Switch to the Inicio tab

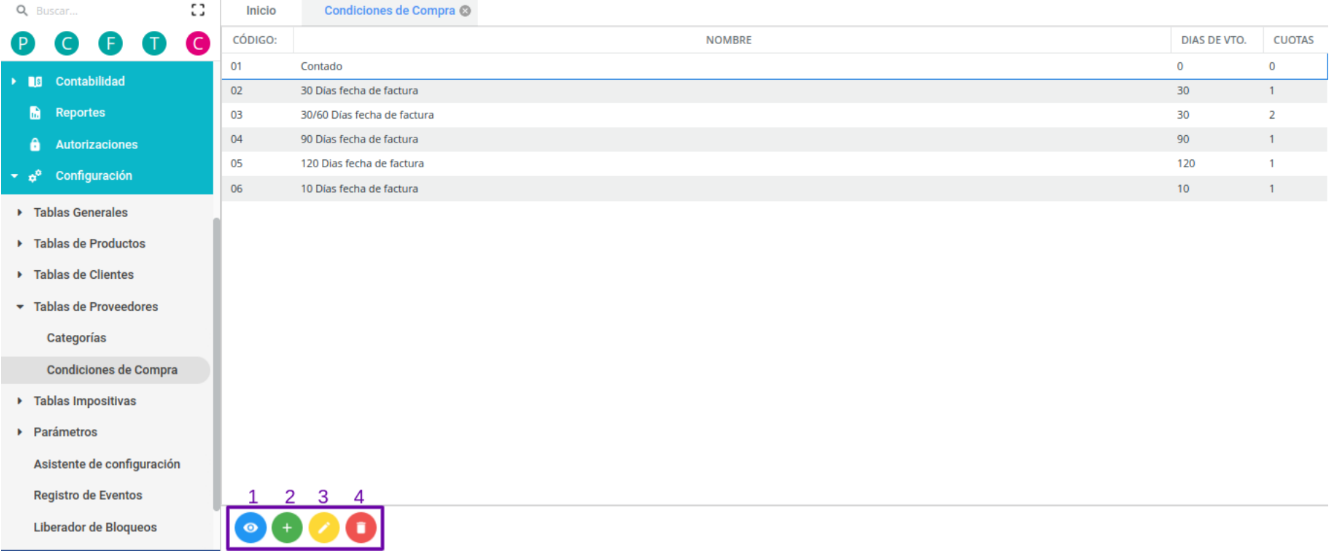[261, 11]
